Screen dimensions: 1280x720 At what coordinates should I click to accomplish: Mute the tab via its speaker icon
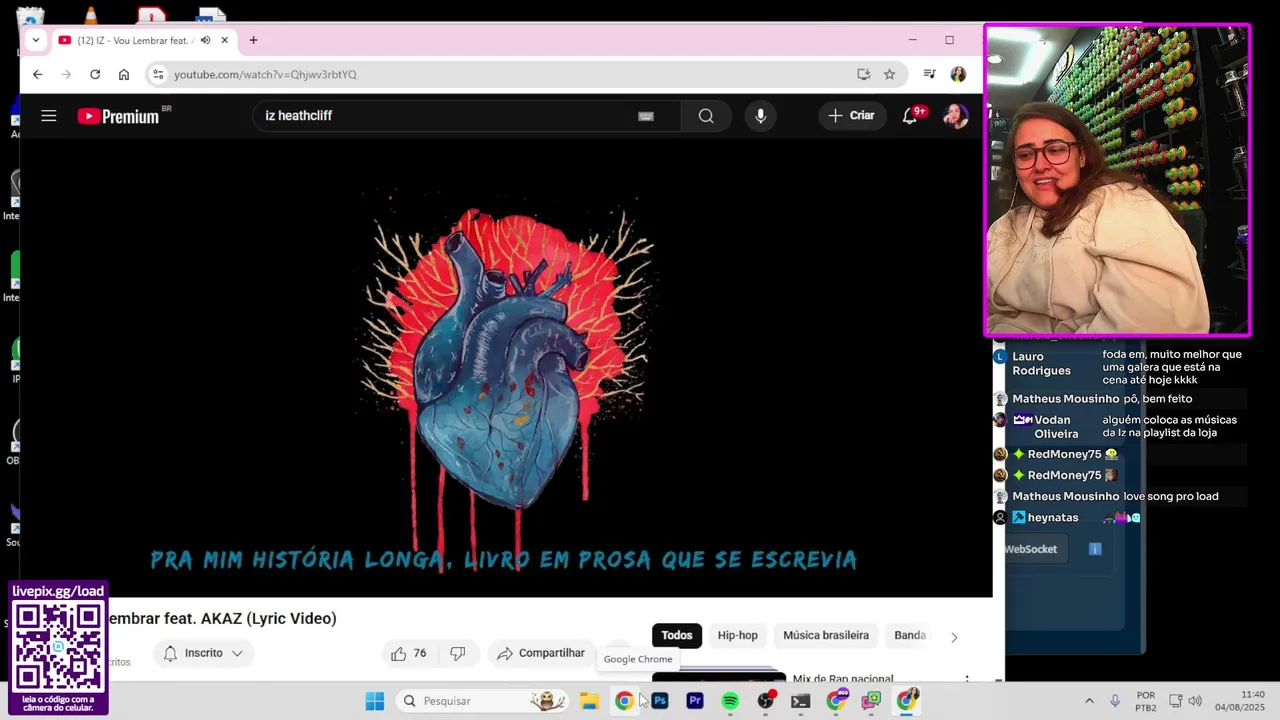(205, 40)
